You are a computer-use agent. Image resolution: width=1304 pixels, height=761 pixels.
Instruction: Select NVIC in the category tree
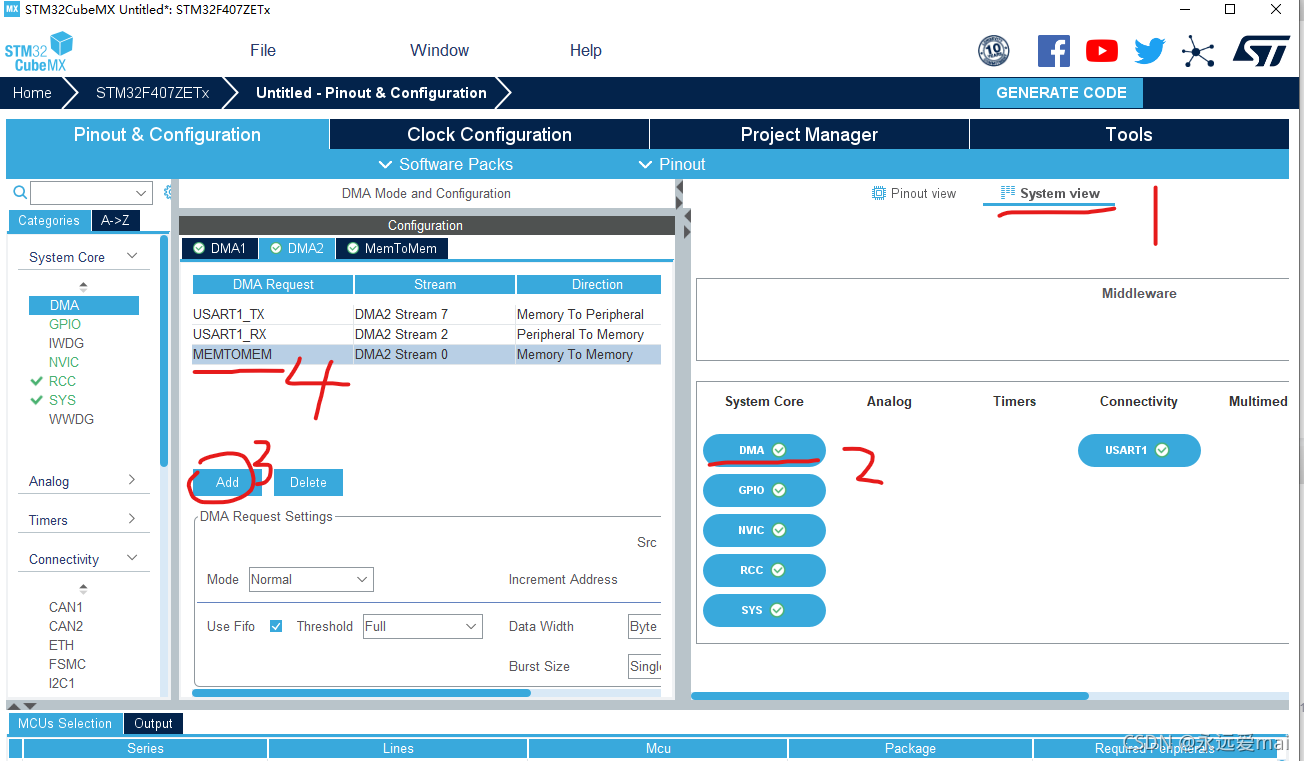[64, 362]
